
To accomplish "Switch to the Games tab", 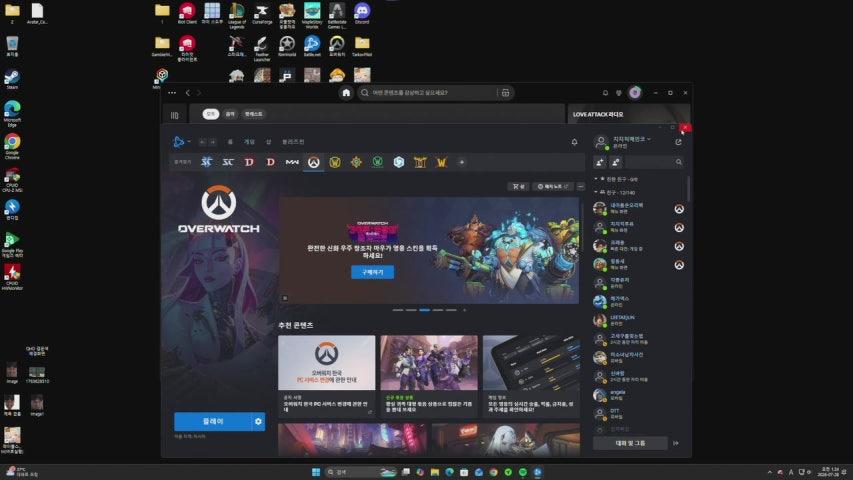I will pyautogui.click(x=249, y=142).
